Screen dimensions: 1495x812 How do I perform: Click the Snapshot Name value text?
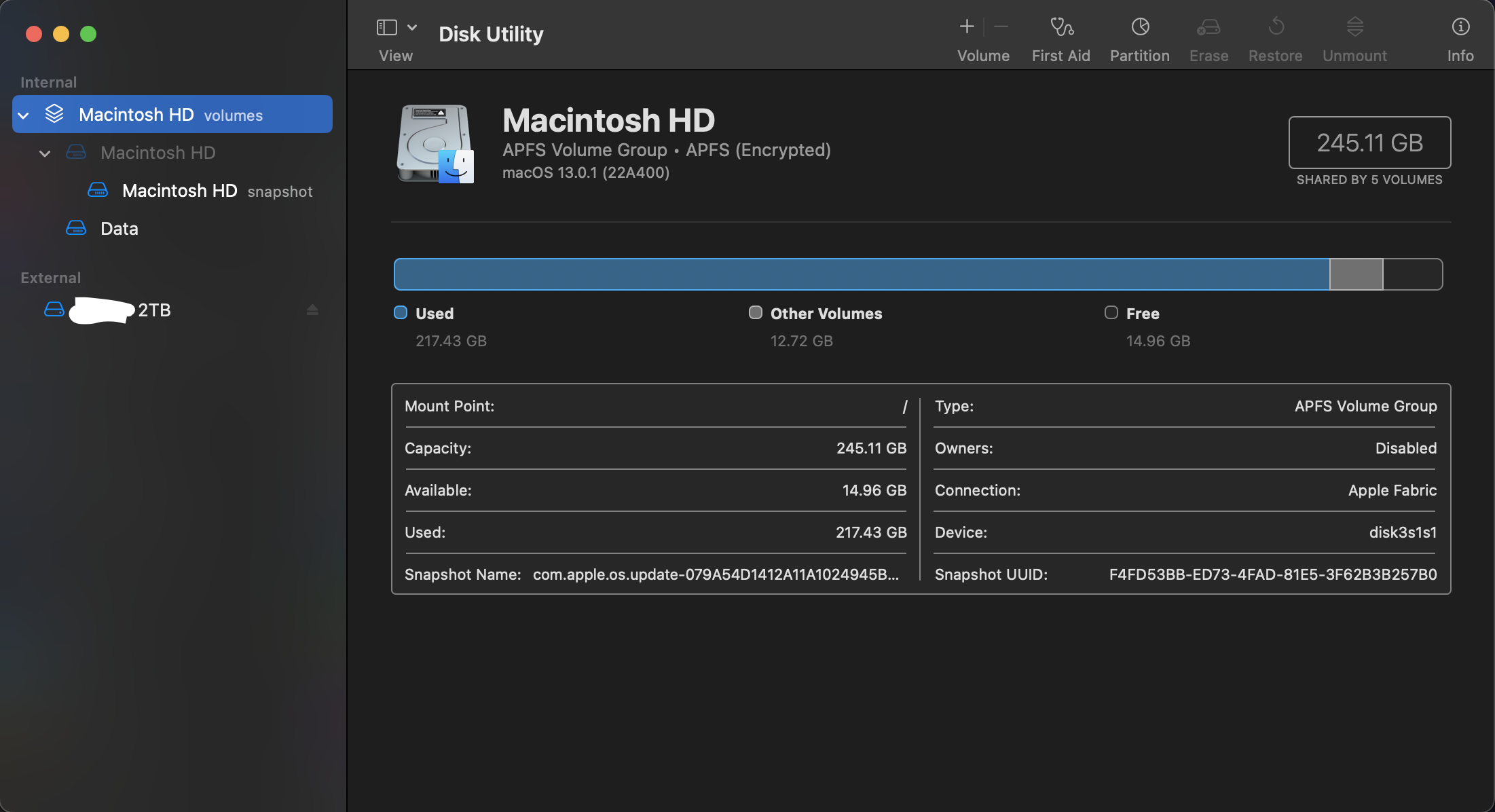(x=716, y=574)
